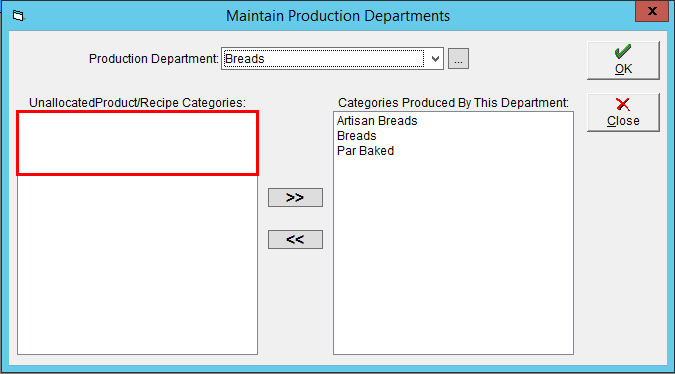This screenshot has width=675, height=374.
Task: Close the Maintain Production Departments window
Action: pos(652,11)
